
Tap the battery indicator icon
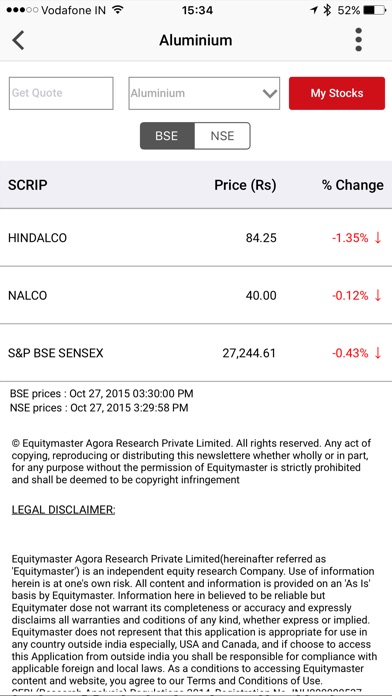pos(374,10)
